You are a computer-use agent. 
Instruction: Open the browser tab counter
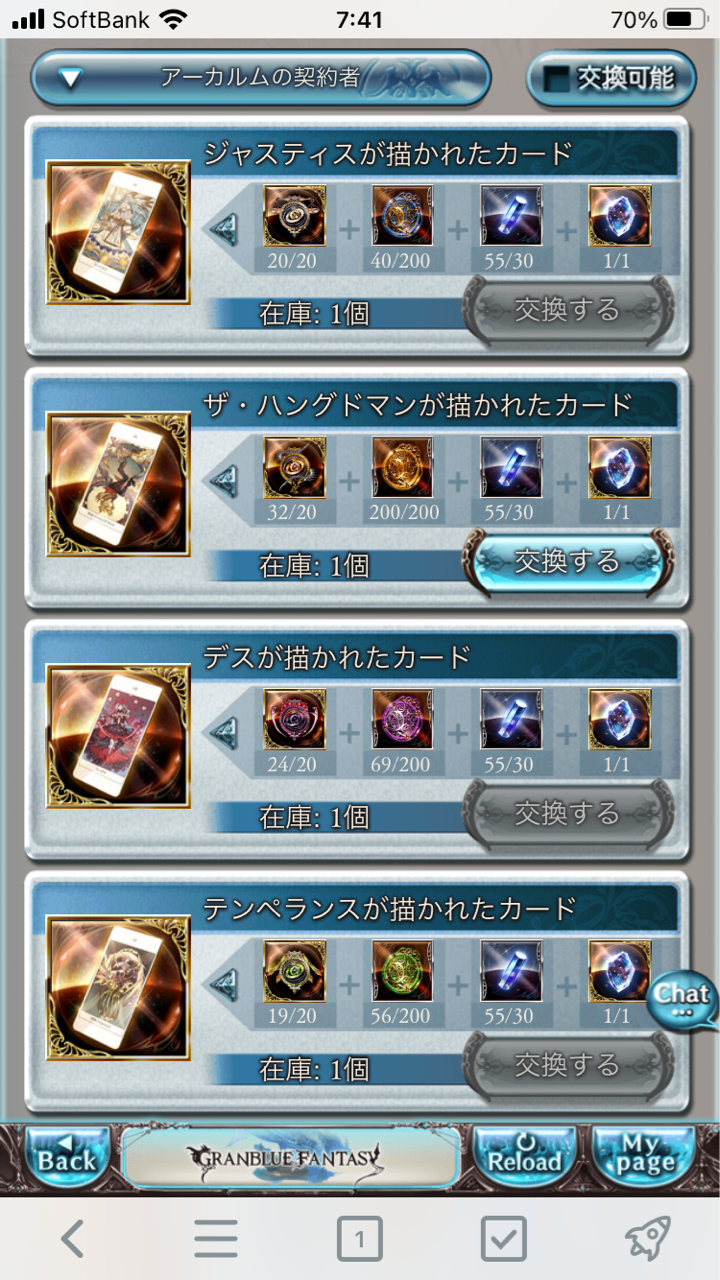point(360,1240)
